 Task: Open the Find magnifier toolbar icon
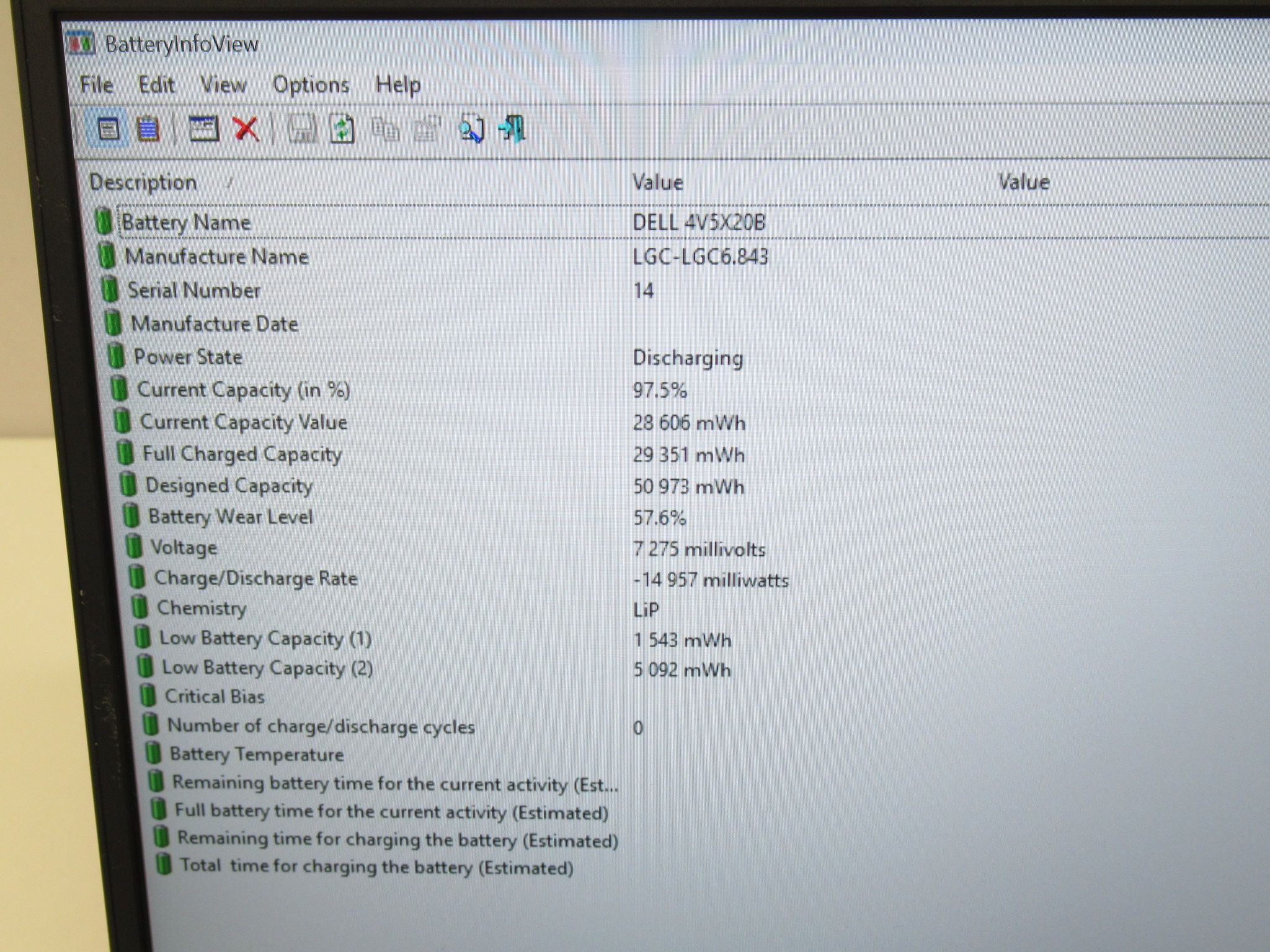[471, 129]
